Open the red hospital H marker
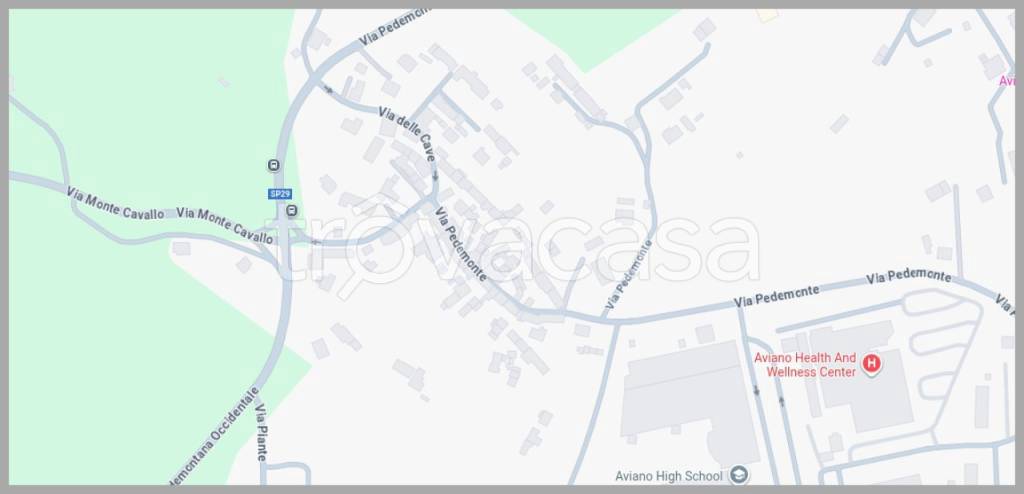 coord(871,363)
